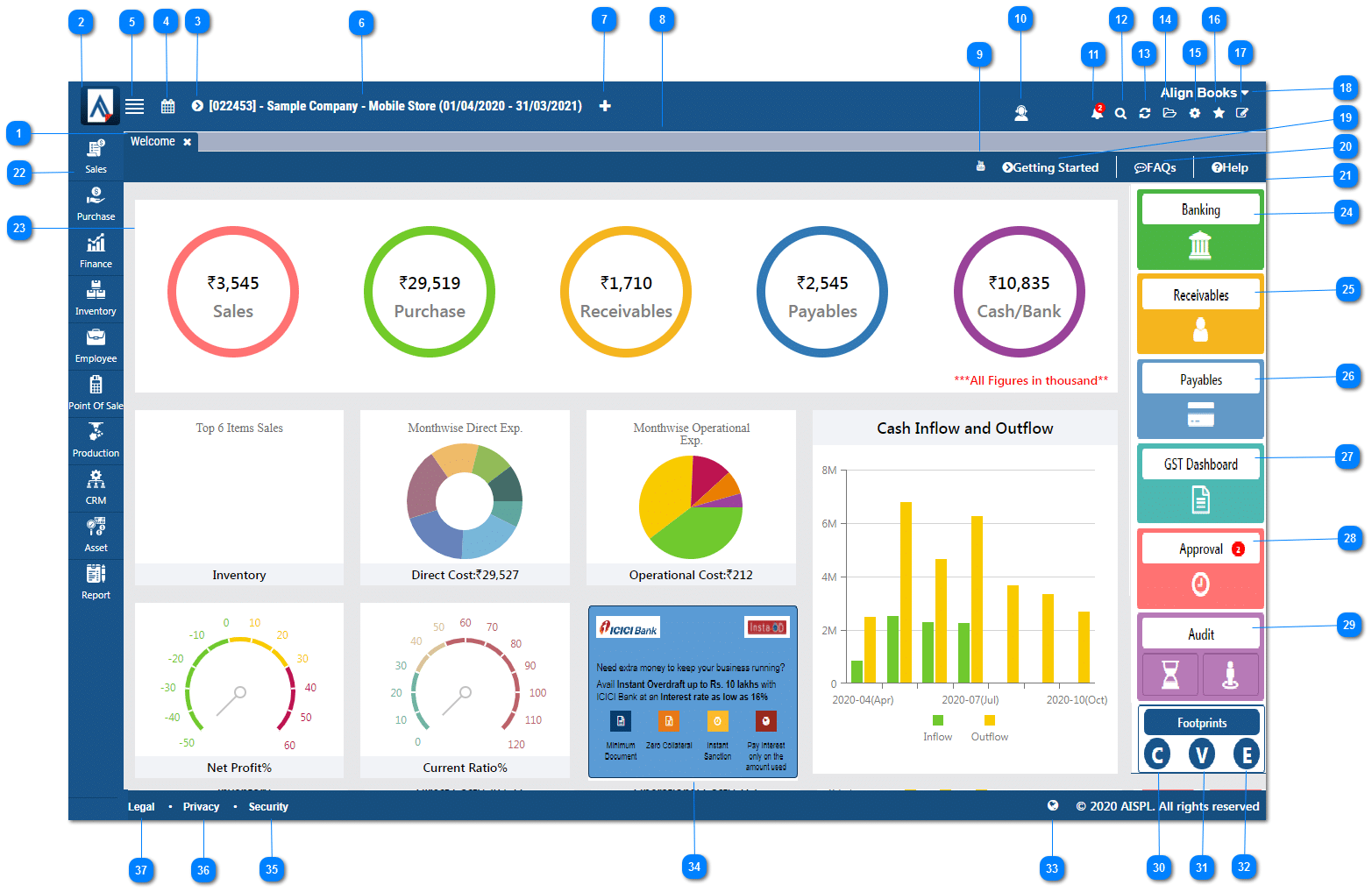This screenshot has width=1372, height=892.
Task: Open the Banking panel
Action: coord(1199,209)
